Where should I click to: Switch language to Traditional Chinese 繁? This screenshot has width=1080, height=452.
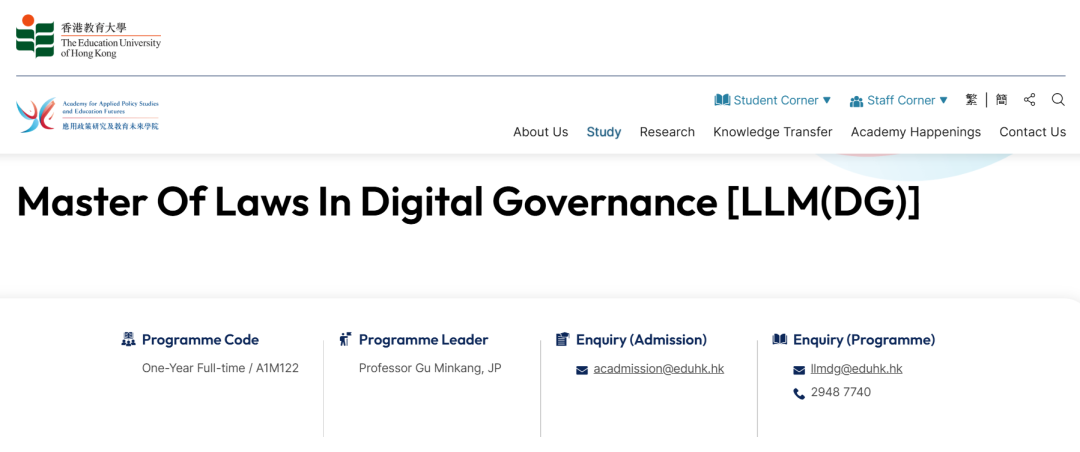click(971, 100)
